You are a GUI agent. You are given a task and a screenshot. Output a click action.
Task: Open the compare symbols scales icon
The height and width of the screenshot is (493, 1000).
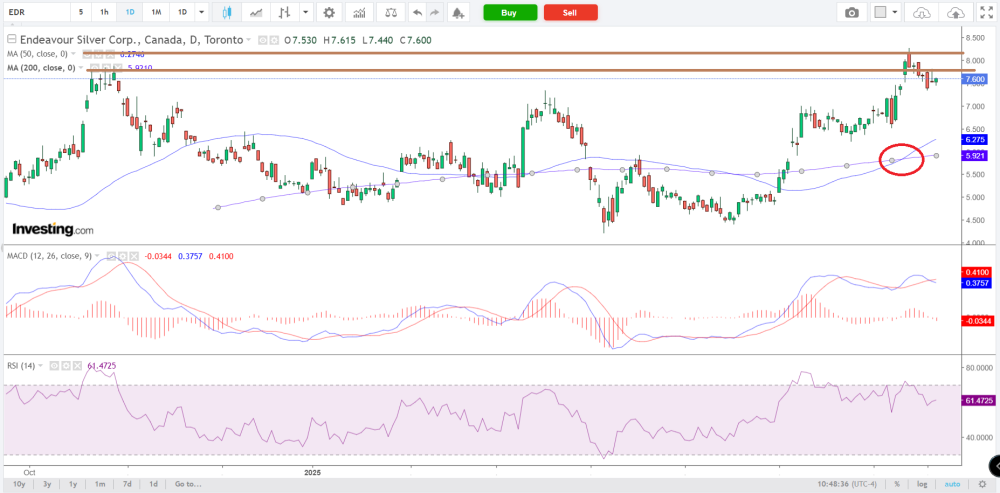391,12
